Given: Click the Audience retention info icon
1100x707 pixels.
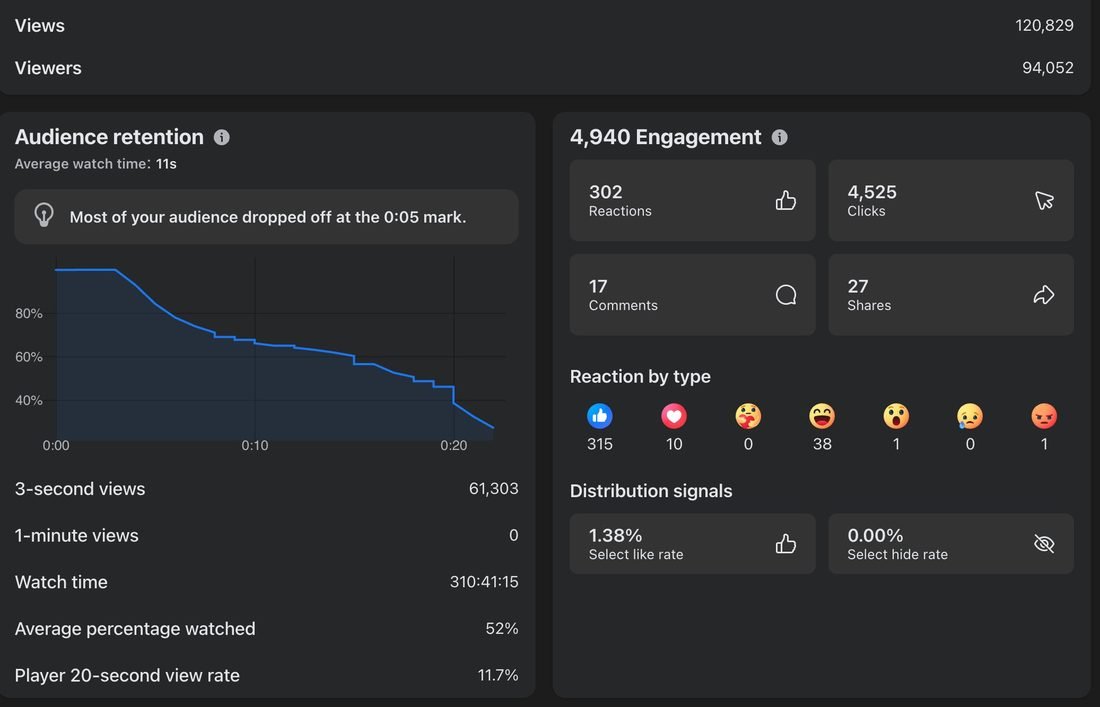Looking at the screenshot, I should pos(222,137).
